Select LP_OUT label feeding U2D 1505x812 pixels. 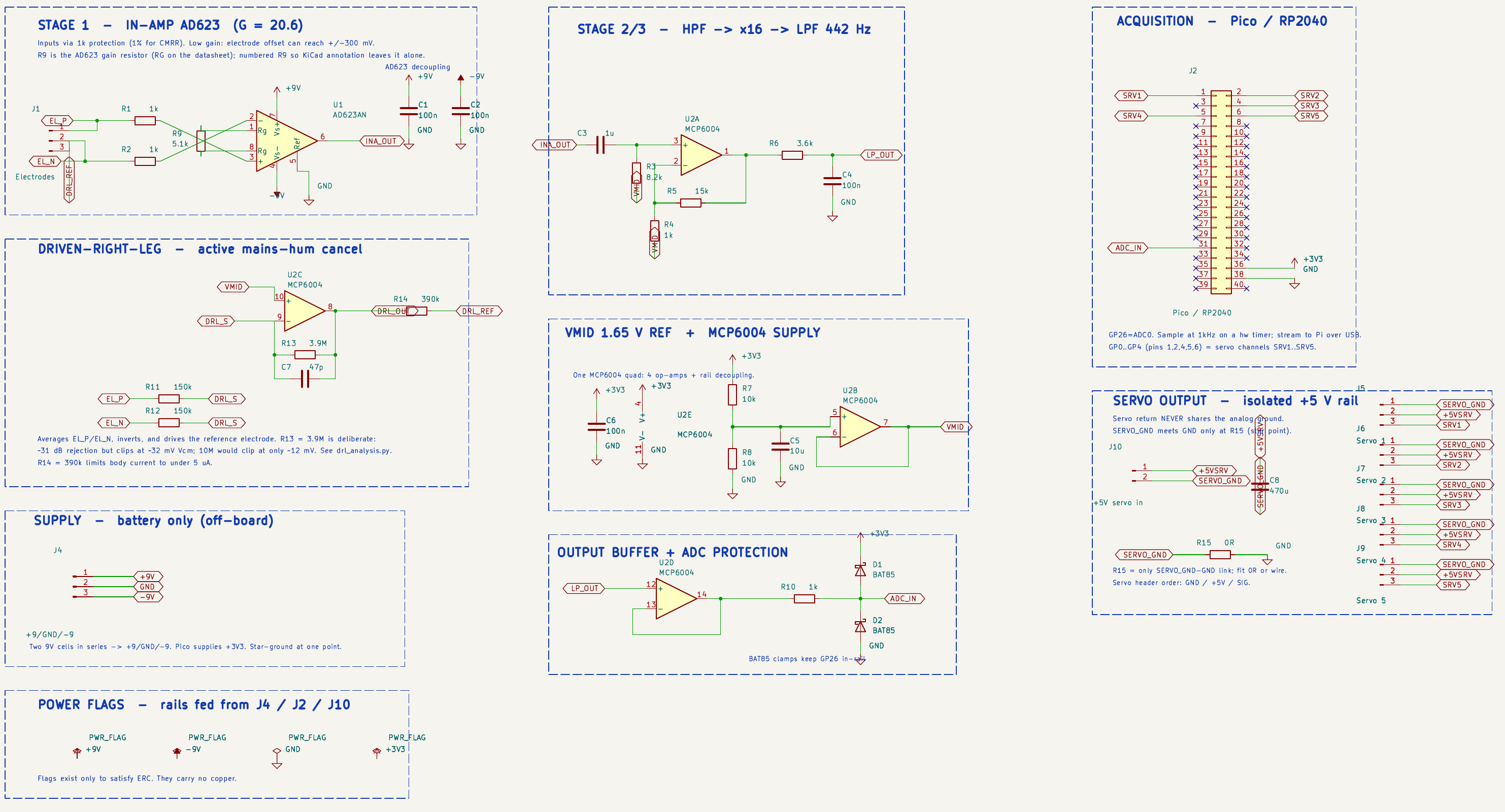click(584, 588)
